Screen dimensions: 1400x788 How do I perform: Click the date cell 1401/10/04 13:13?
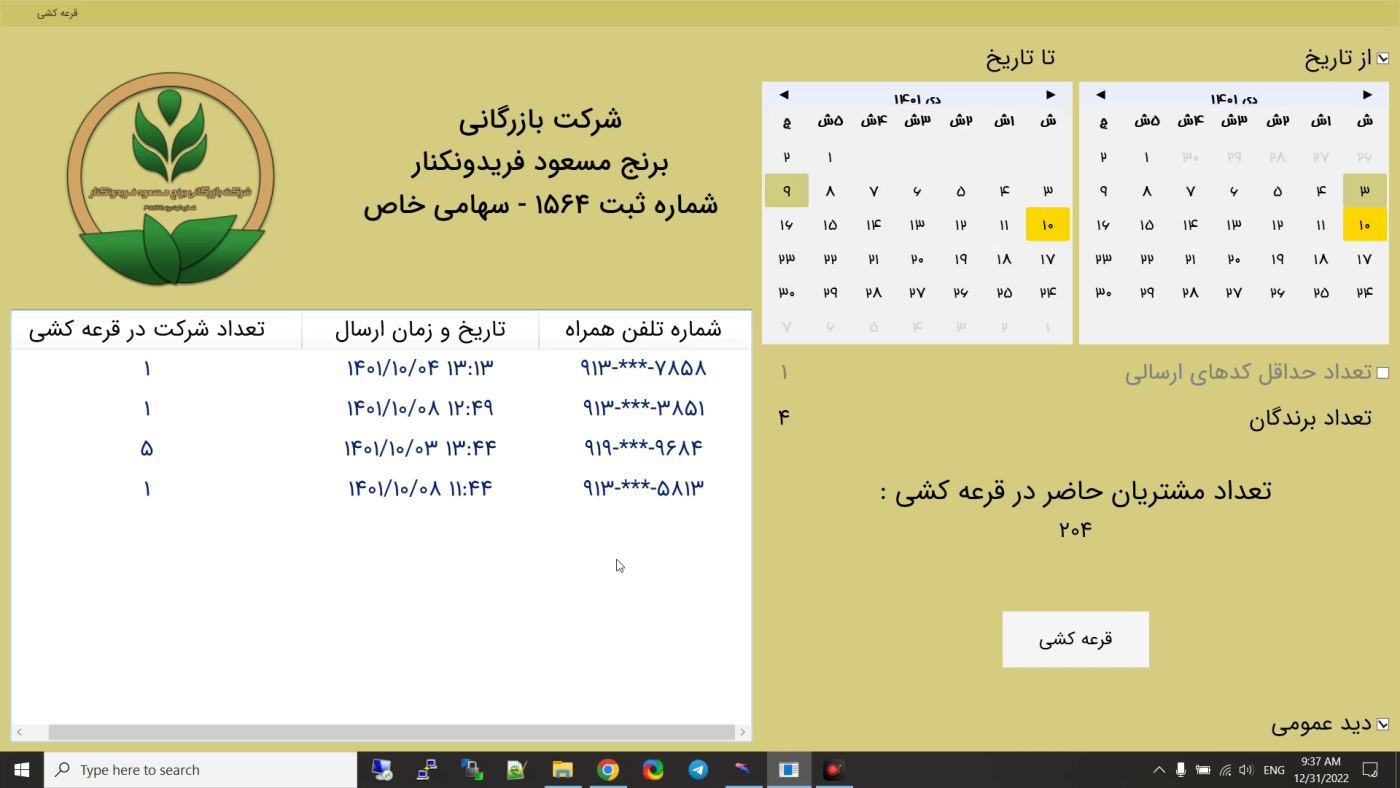(420, 368)
